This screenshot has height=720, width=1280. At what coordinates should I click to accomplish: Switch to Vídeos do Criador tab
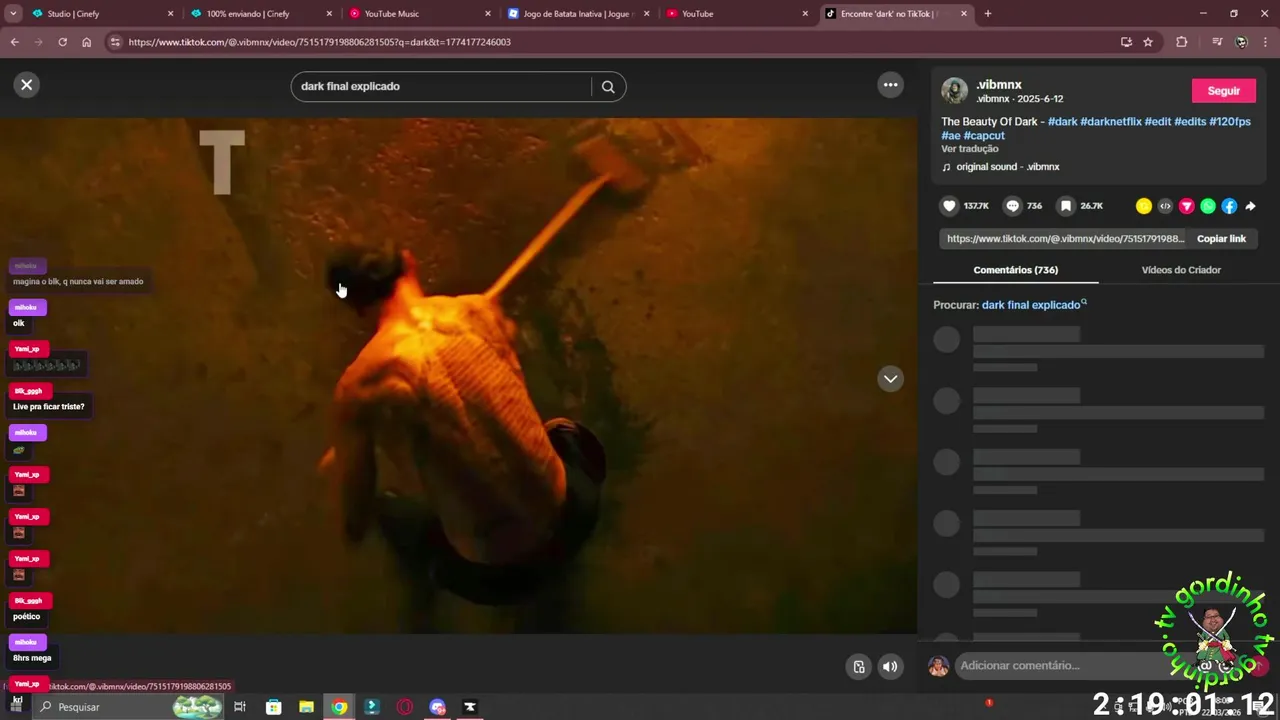pyautogui.click(x=1181, y=270)
